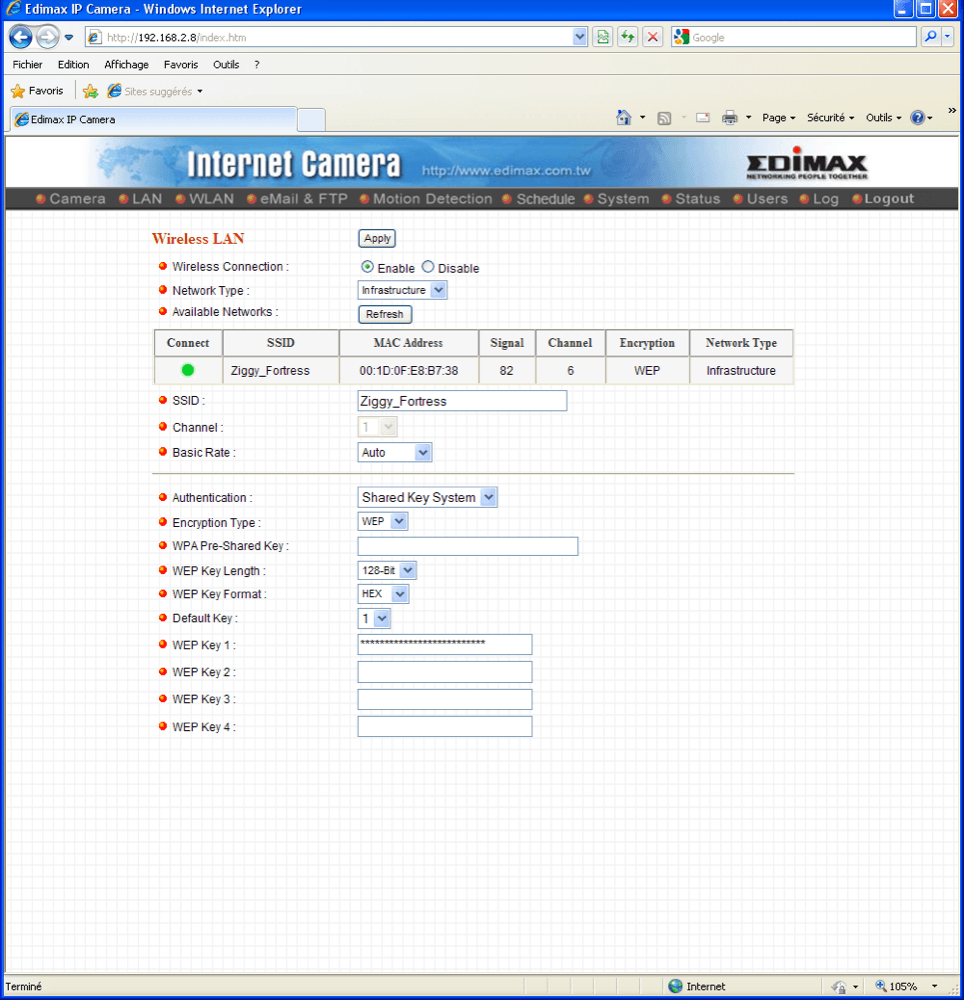Open the 105% zoom level control
This screenshot has height=1000, width=964.
pos(907,986)
